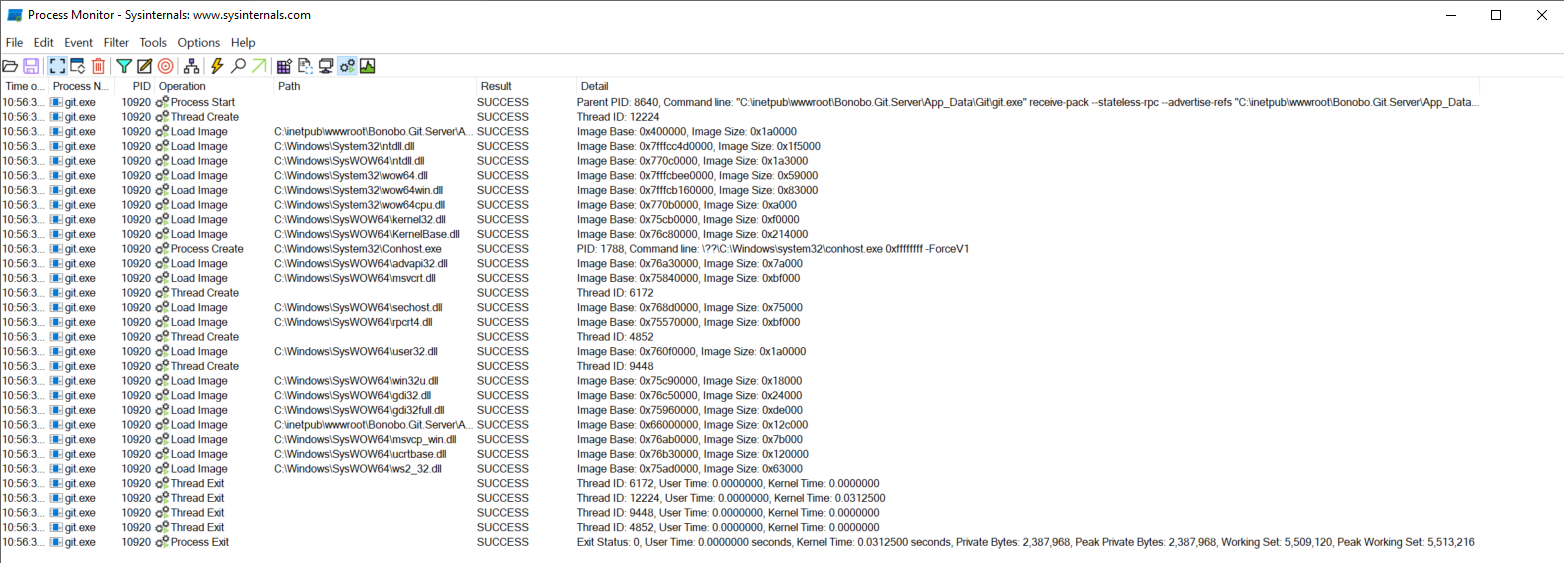The width and height of the screenshot is (1564, 563).
Task: Select the Load Image row for ucrtbase.dll
Action: click(x=742, y=454)
